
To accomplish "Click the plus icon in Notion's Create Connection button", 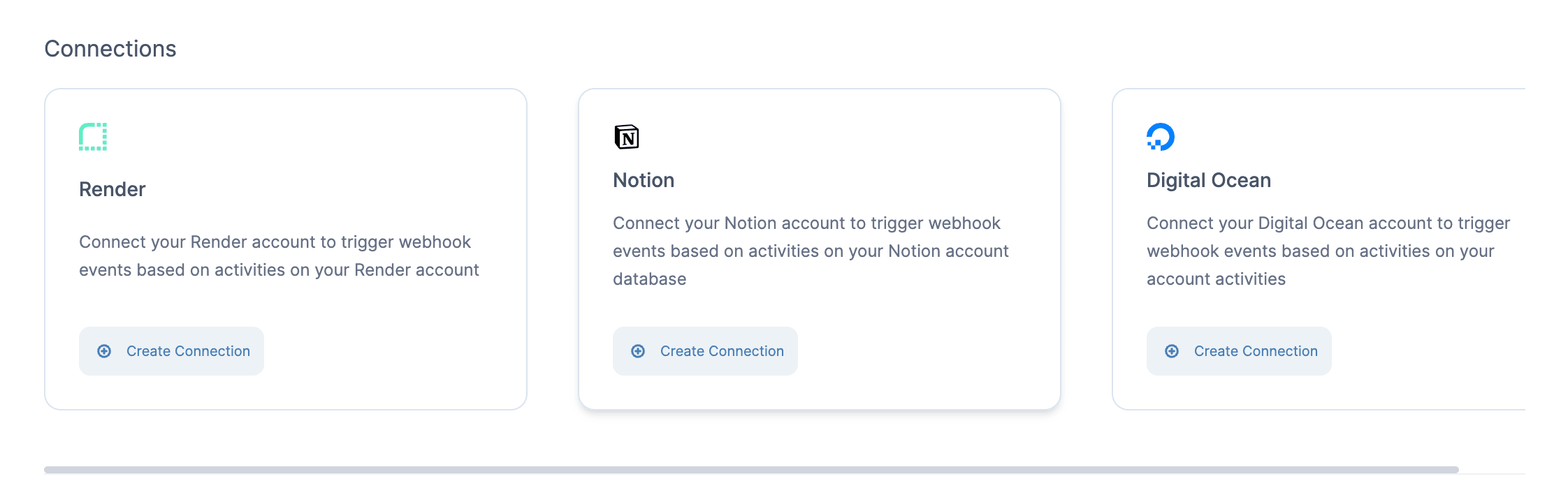I will [638, 351].
